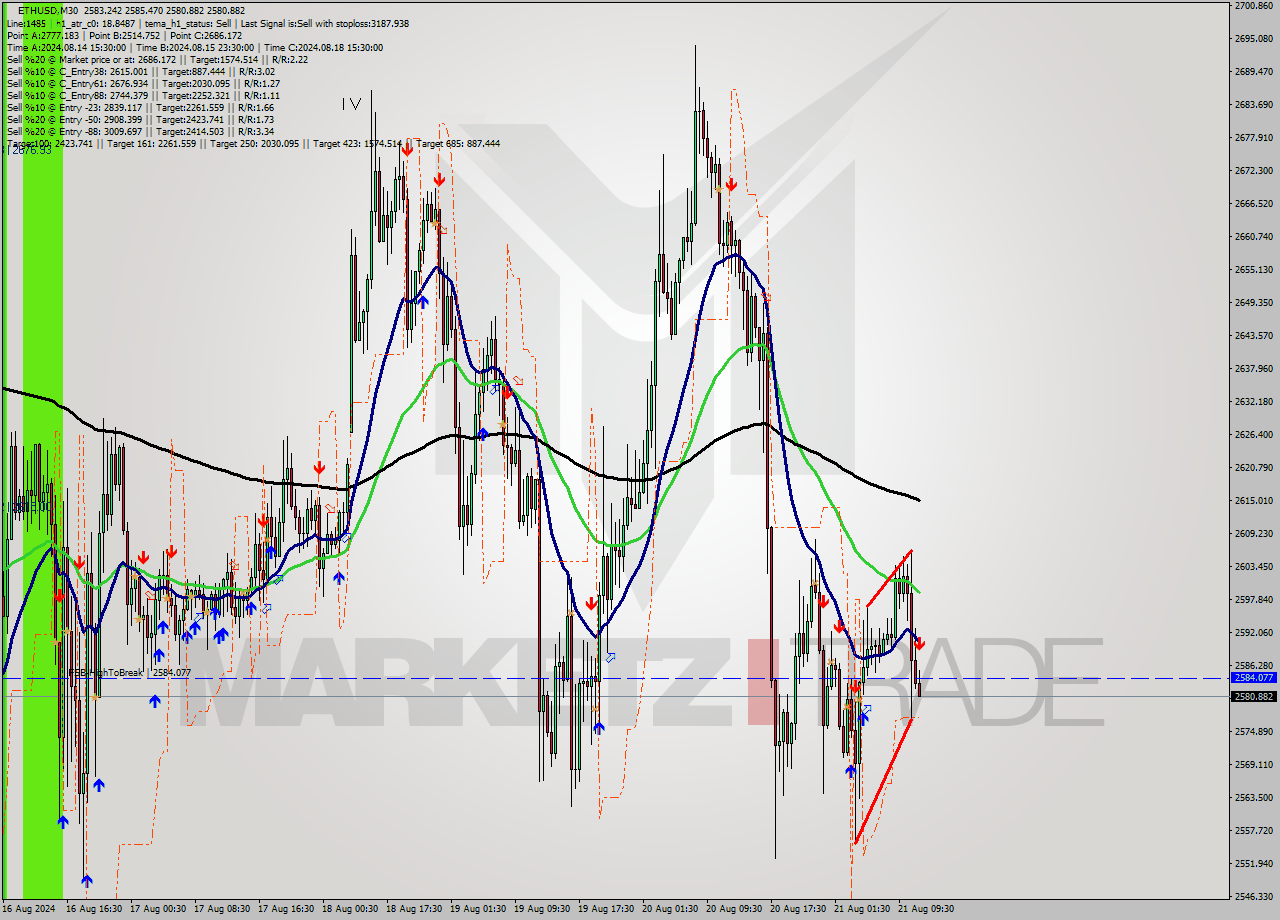Click the blue 2584.077 price tag on axis
Image resolution: width=1280 pixels, height=920 pixels.
tap(1253, 678)
